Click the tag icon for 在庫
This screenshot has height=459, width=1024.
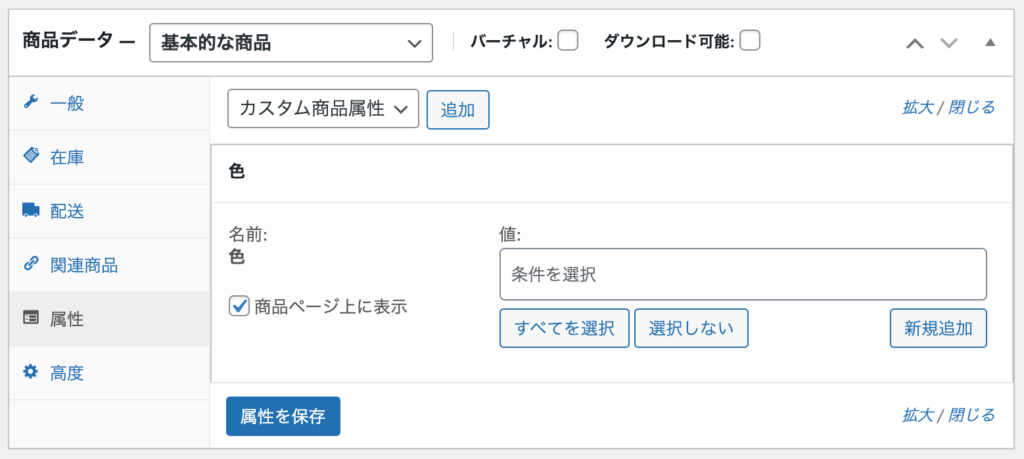click(x=30, y=157)
